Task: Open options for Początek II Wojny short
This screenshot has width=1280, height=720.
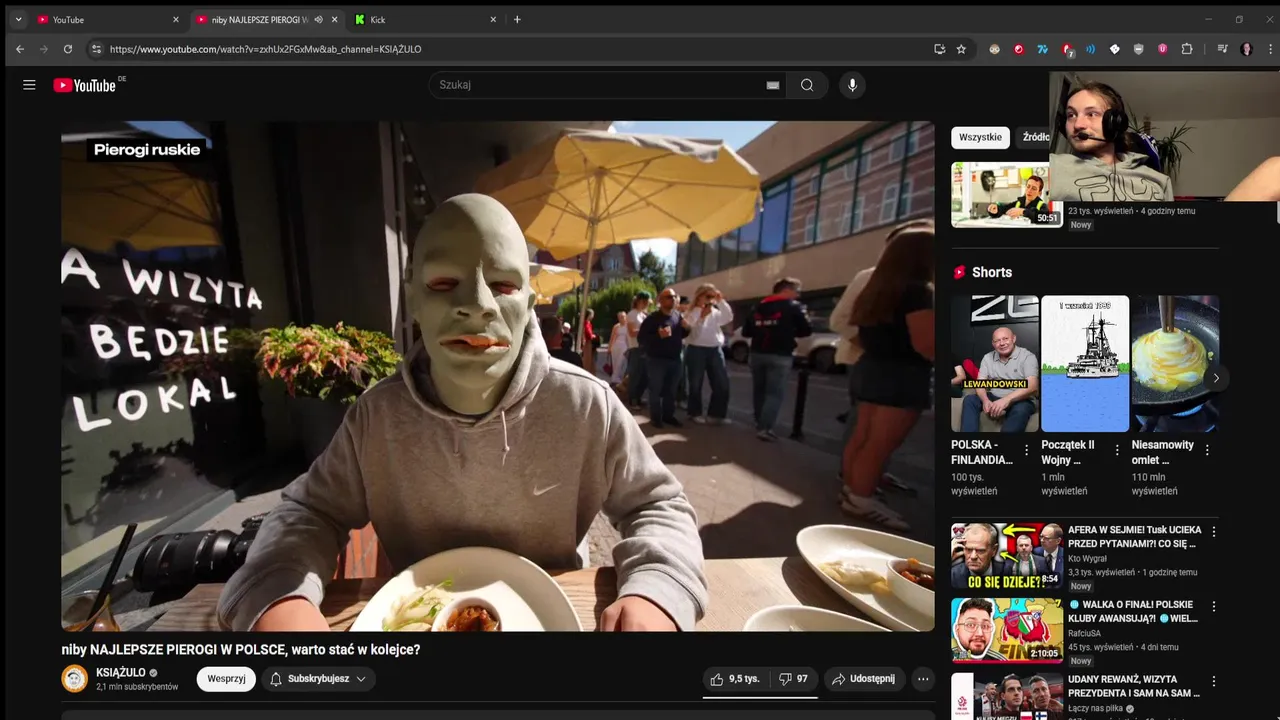Action: 1117,450
